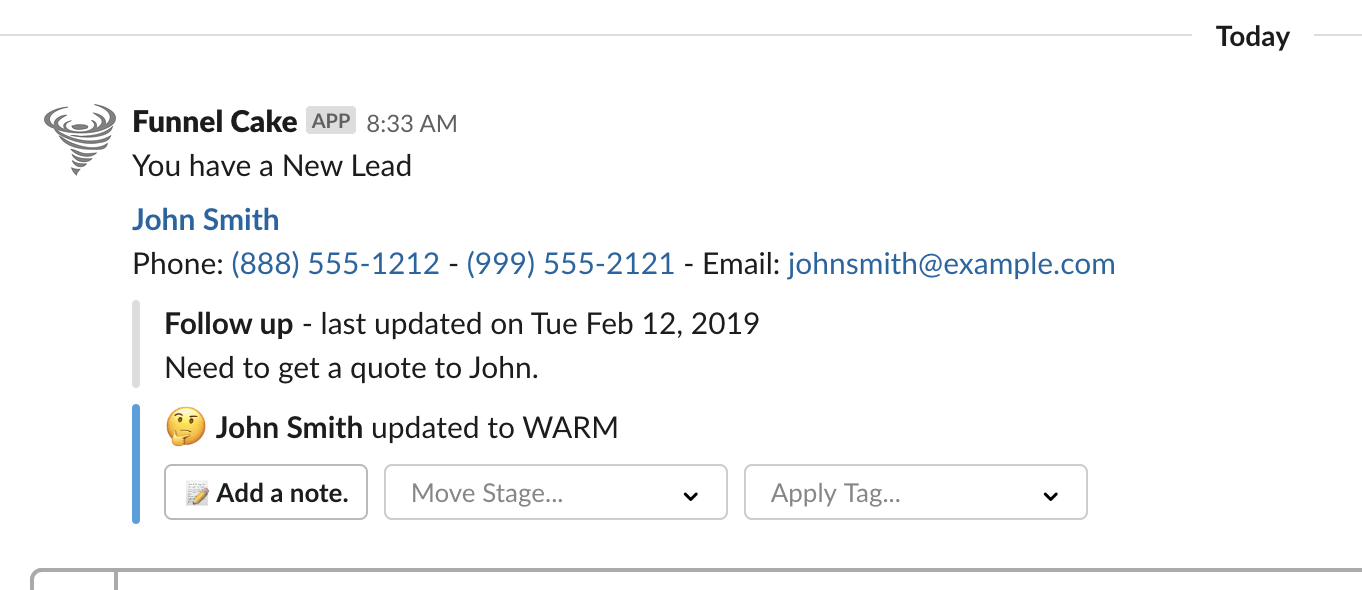Click the Funnel Cake tornado avatar icon
The width and height of the screenshot is (1362, 590).
(x=80, y=140)
